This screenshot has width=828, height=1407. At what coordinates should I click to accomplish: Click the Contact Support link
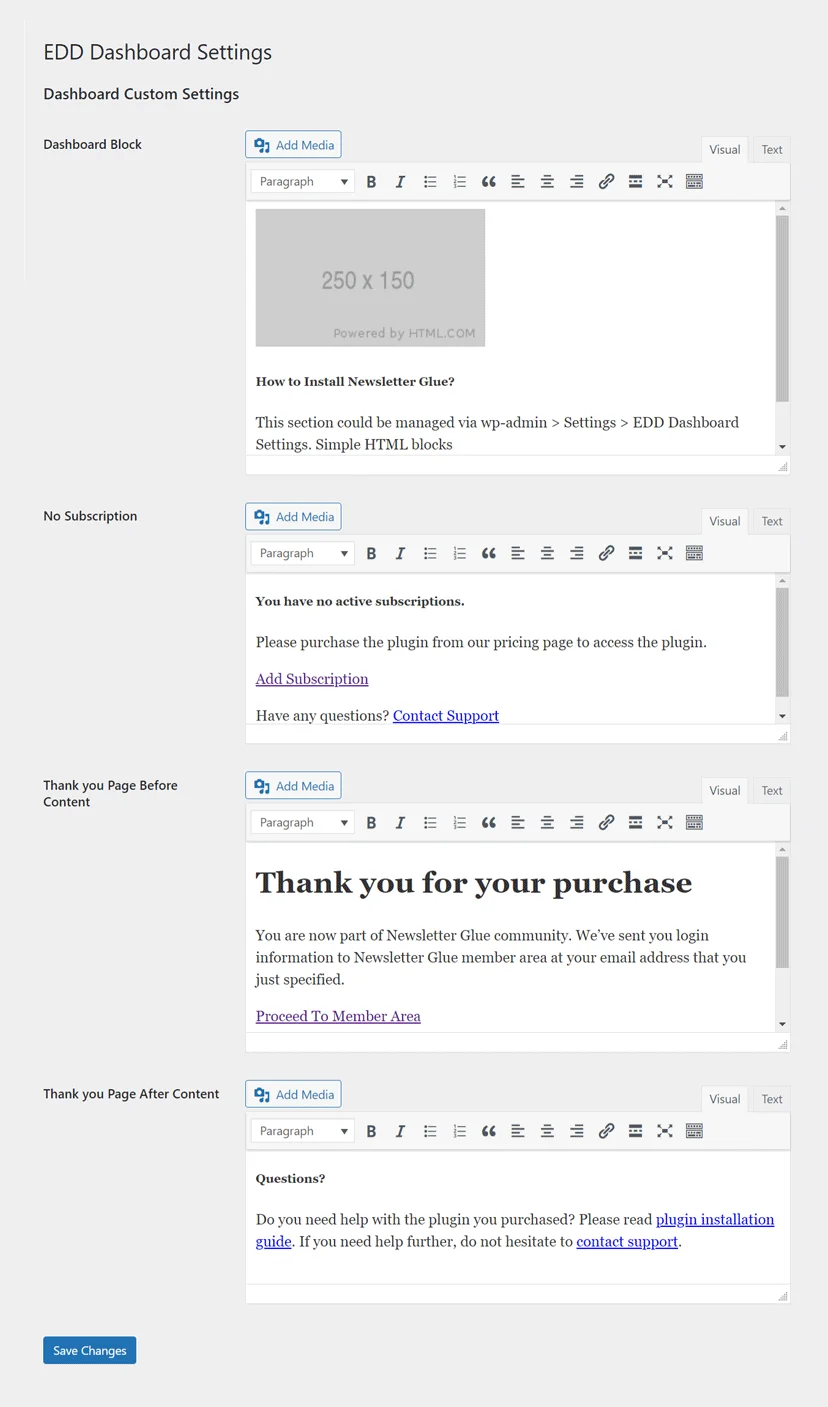pos(446,716)
